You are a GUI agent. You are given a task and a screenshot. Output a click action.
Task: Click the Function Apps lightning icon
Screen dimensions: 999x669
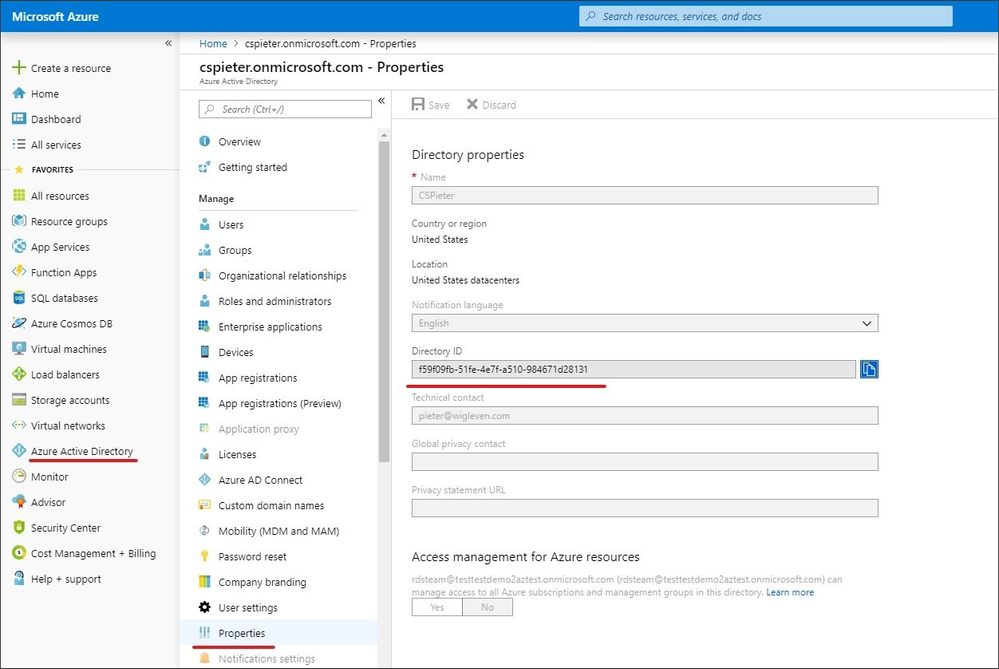pyautogui.click(x=19, y=272)
